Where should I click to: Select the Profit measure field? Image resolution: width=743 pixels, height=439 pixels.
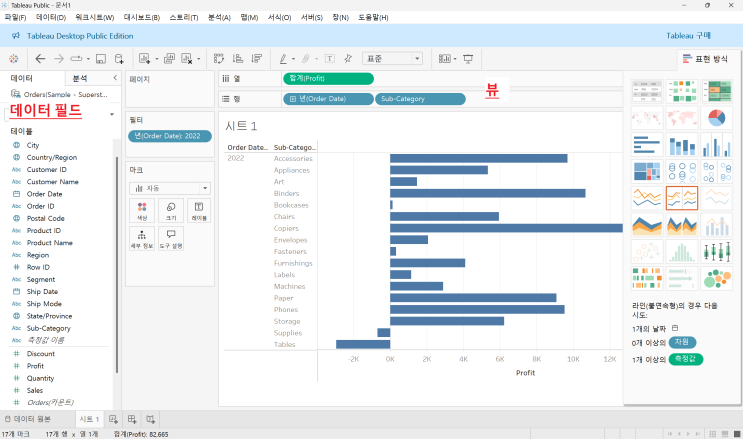(35, 366)
